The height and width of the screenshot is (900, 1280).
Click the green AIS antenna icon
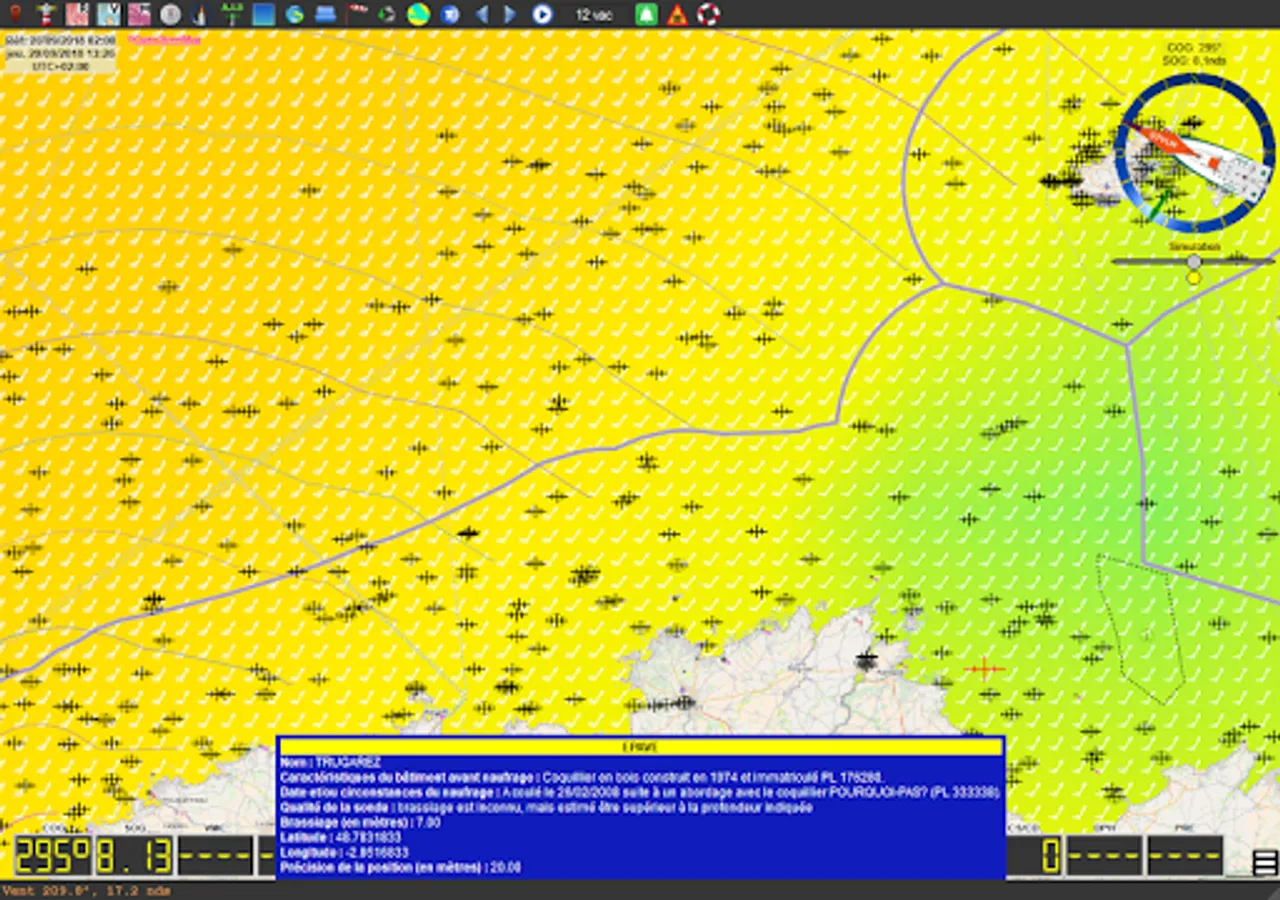(231, 14)
